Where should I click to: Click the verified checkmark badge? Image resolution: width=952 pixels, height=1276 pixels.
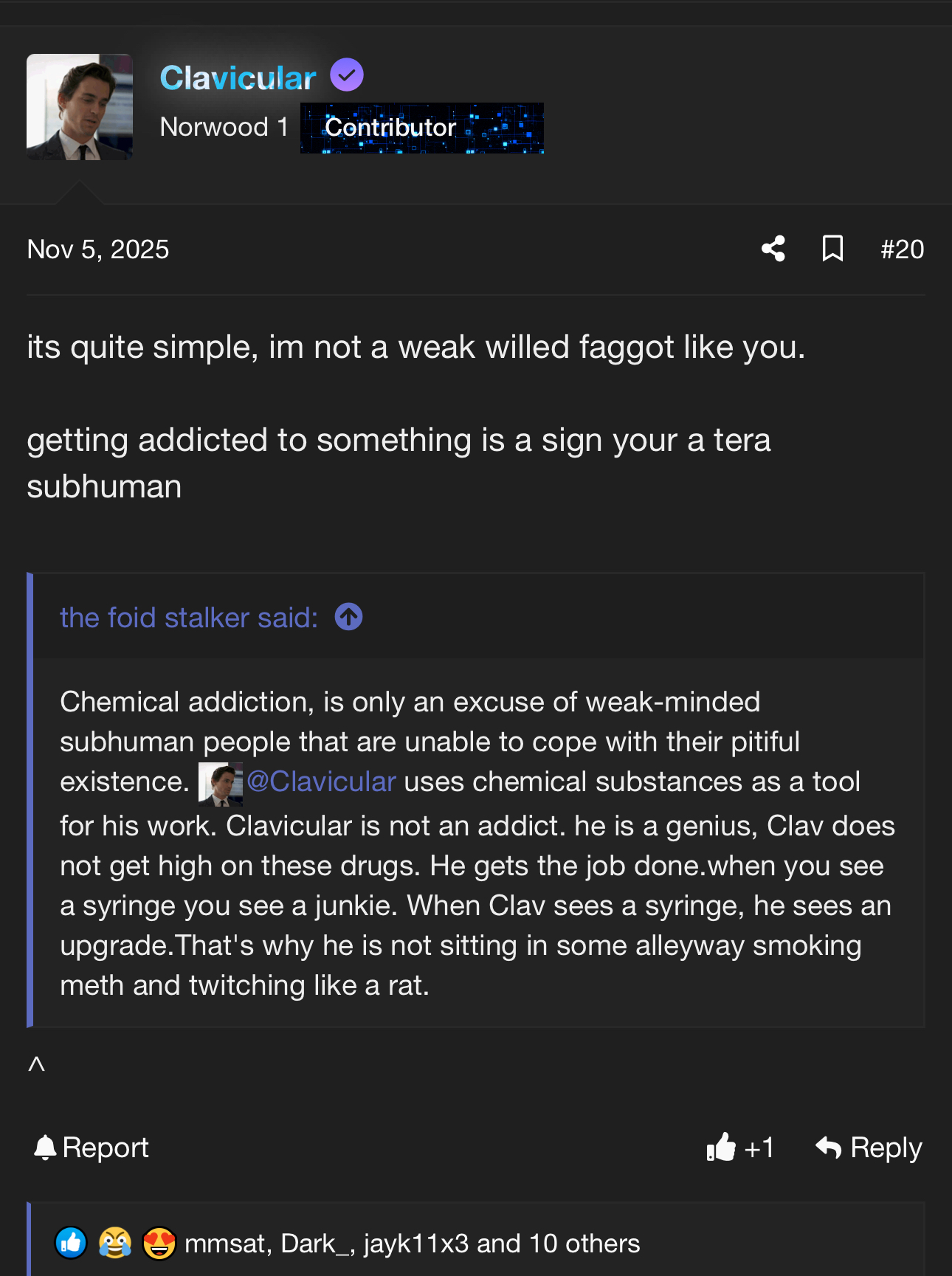(x=346, y=75)
